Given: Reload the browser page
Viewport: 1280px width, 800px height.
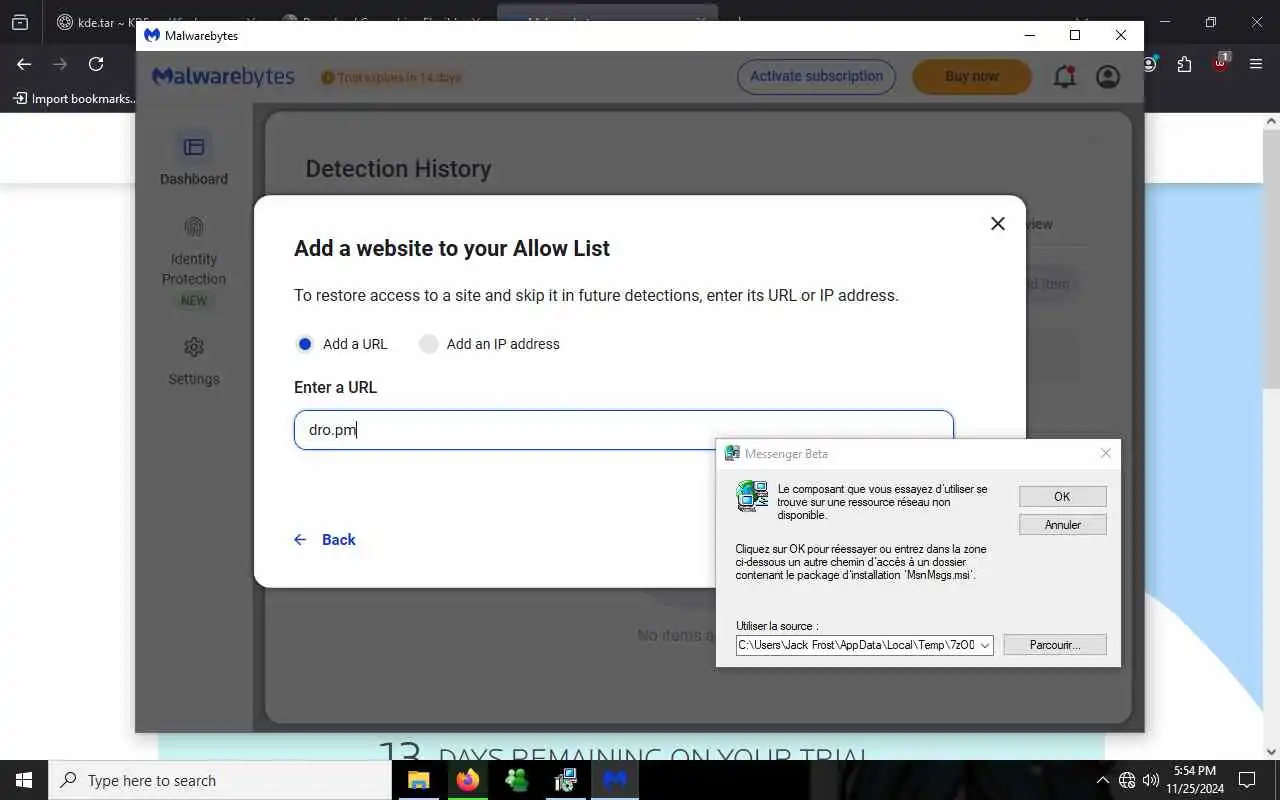Looking at the screenshot, I should pyautogui.click(x=96, y=64).
